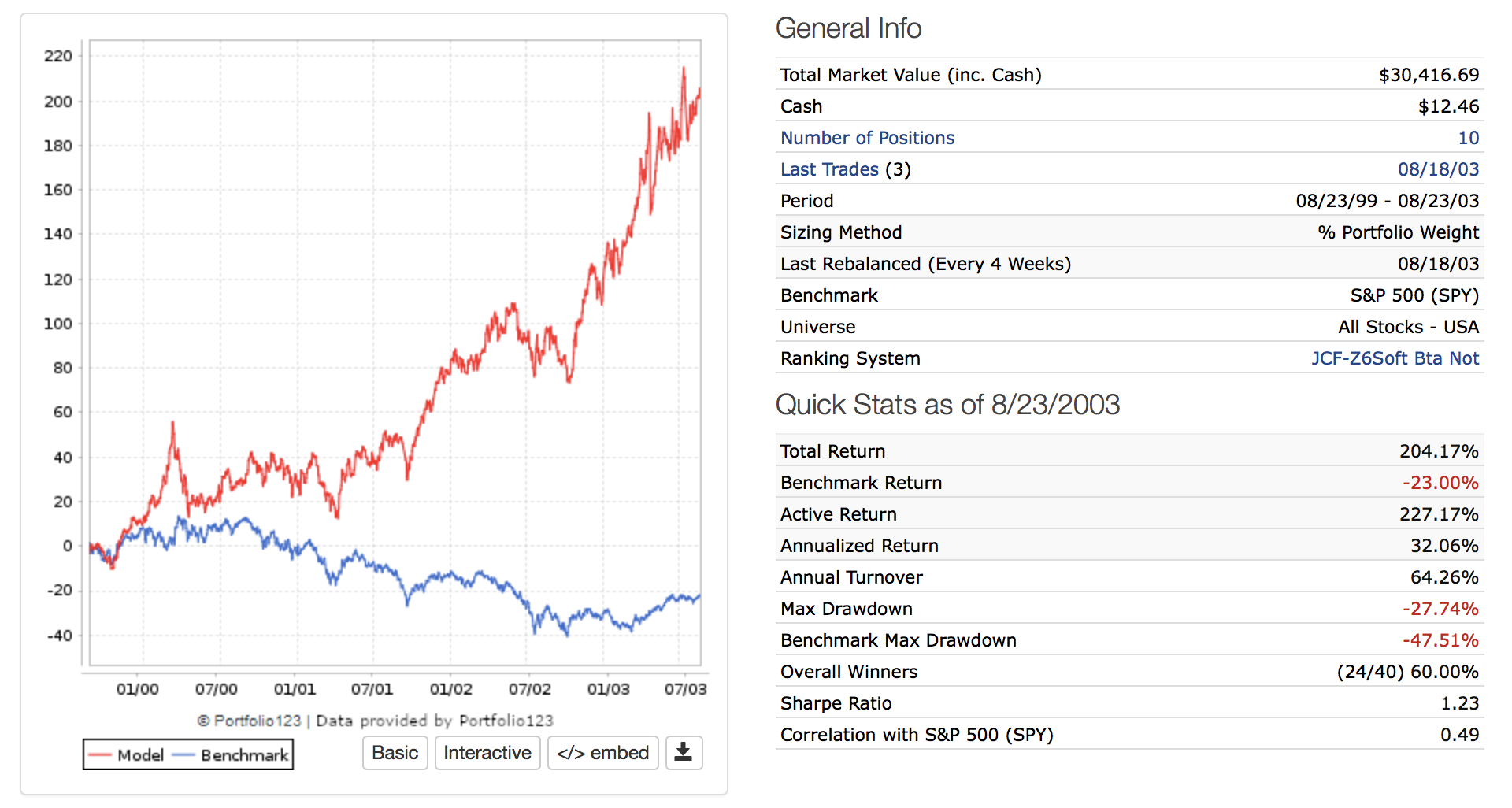
Task: Click the positions count value 10
Action: 1468,138
